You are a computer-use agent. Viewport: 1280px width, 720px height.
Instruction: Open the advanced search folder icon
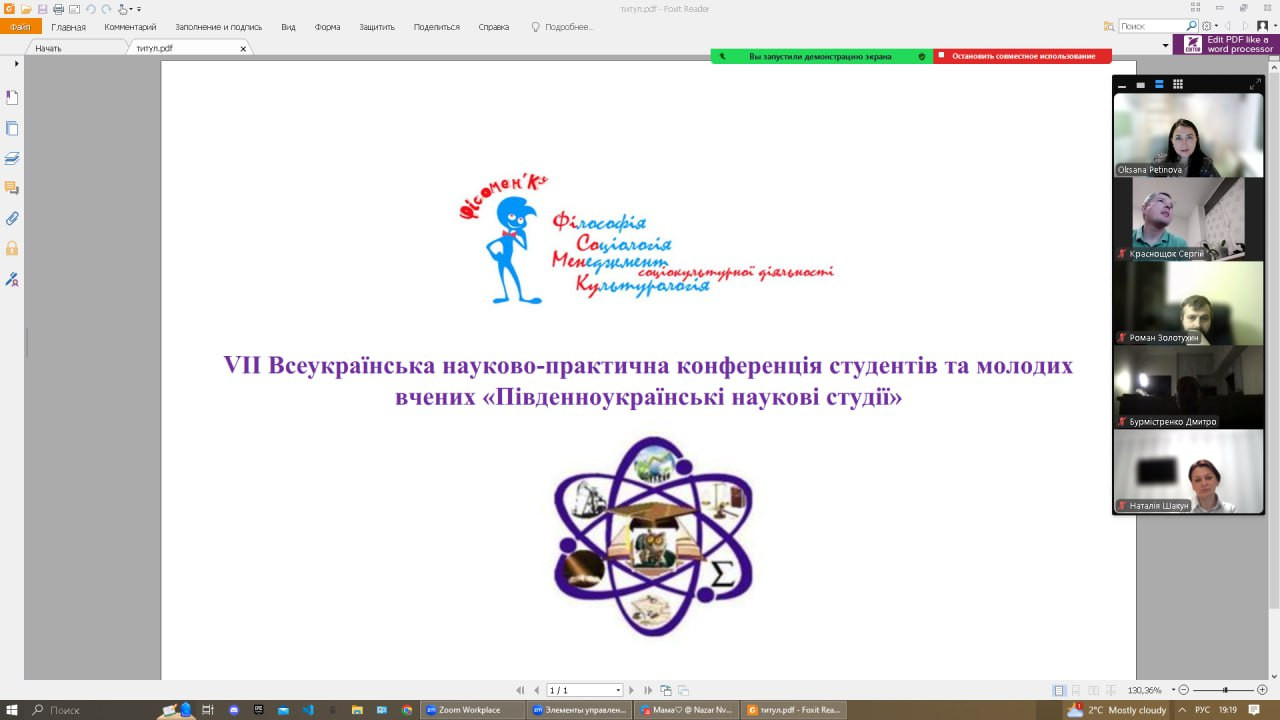tap(1109, 26)
